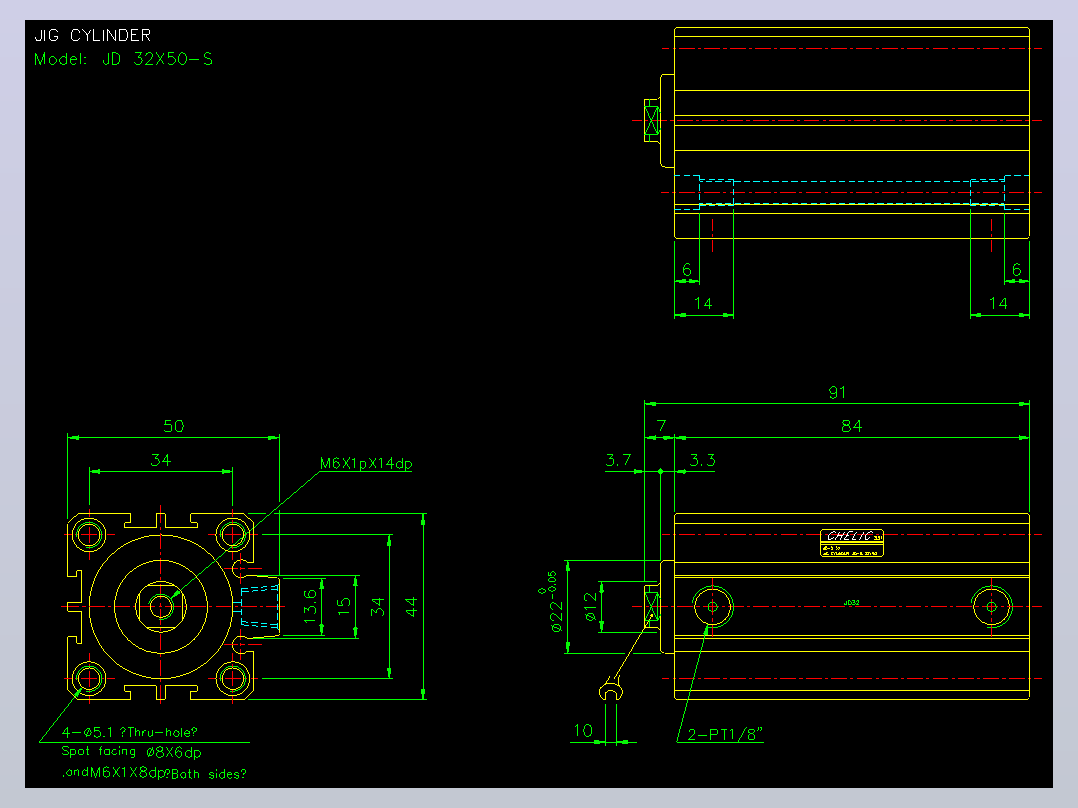
Task: Select the '10' wrench flat dimension
Action: tap(583, 730)
